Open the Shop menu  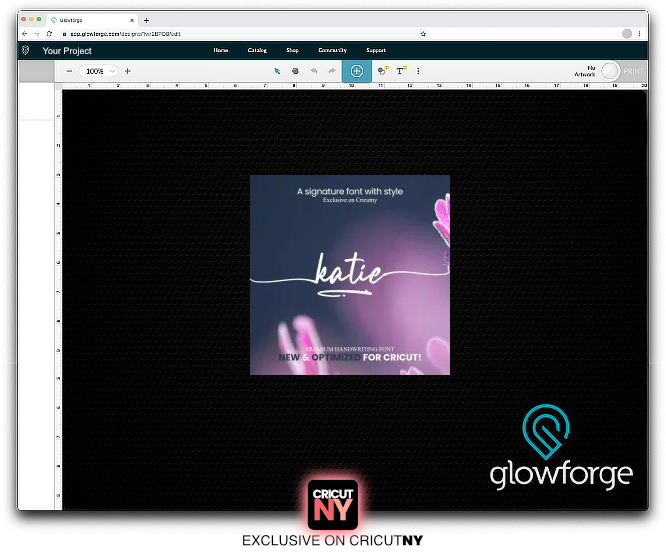[292, 50]
